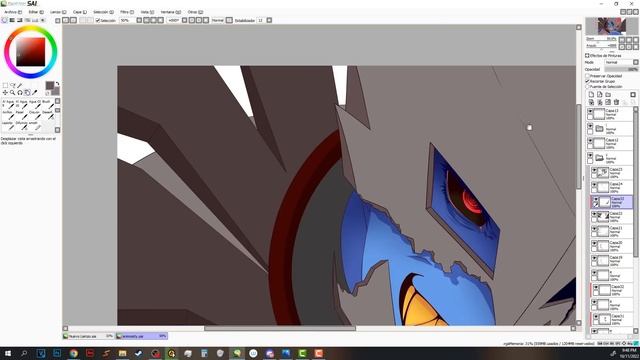Select the eyedropper color picker tool
This screenshot has height=360, width=640.
34,93
